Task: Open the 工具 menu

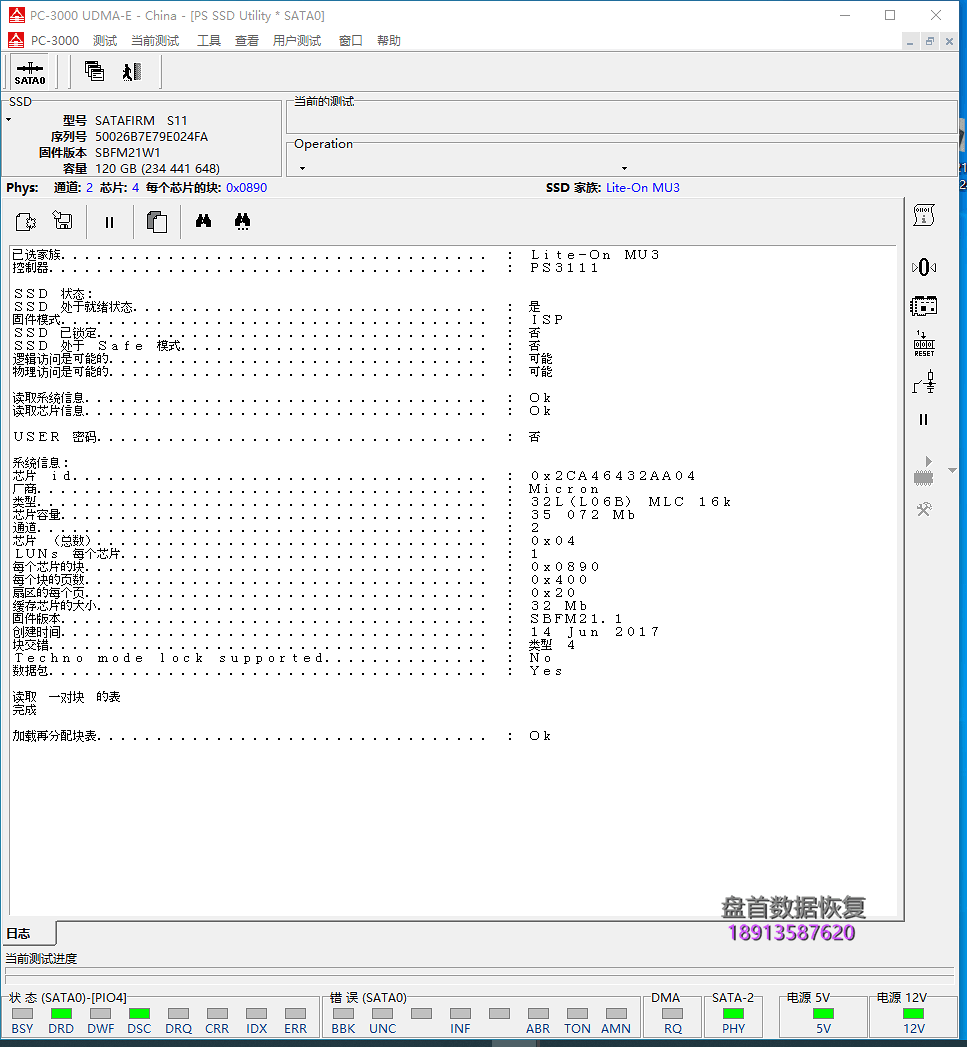Action: (x=208, y=41)
